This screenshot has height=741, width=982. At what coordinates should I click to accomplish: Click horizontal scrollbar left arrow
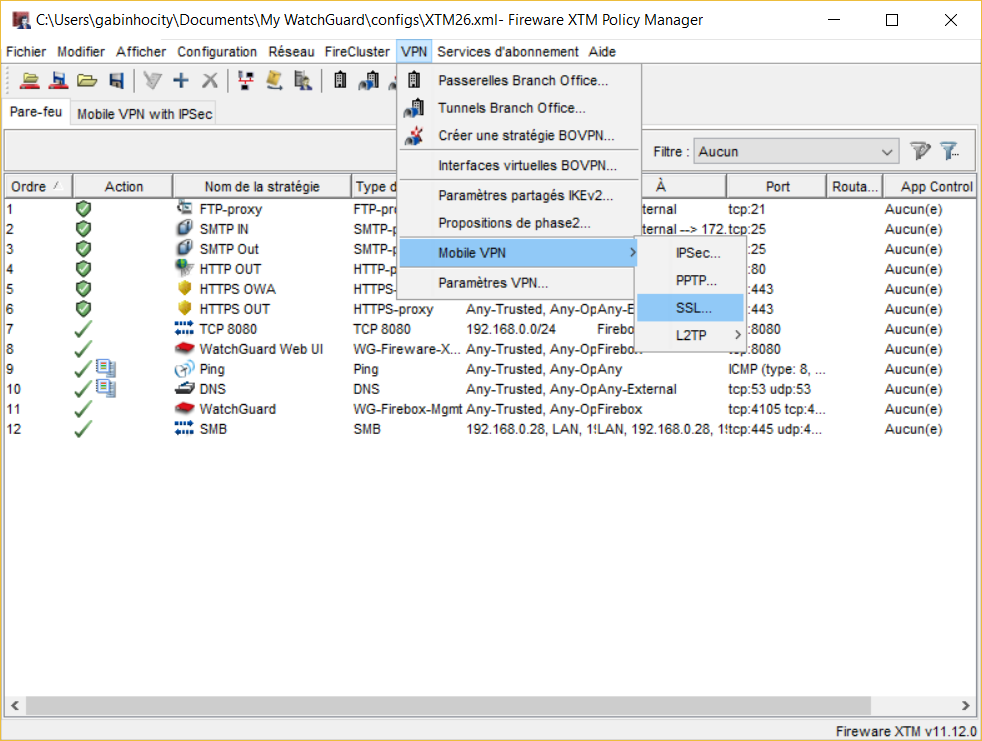click(x=15, y=706)
